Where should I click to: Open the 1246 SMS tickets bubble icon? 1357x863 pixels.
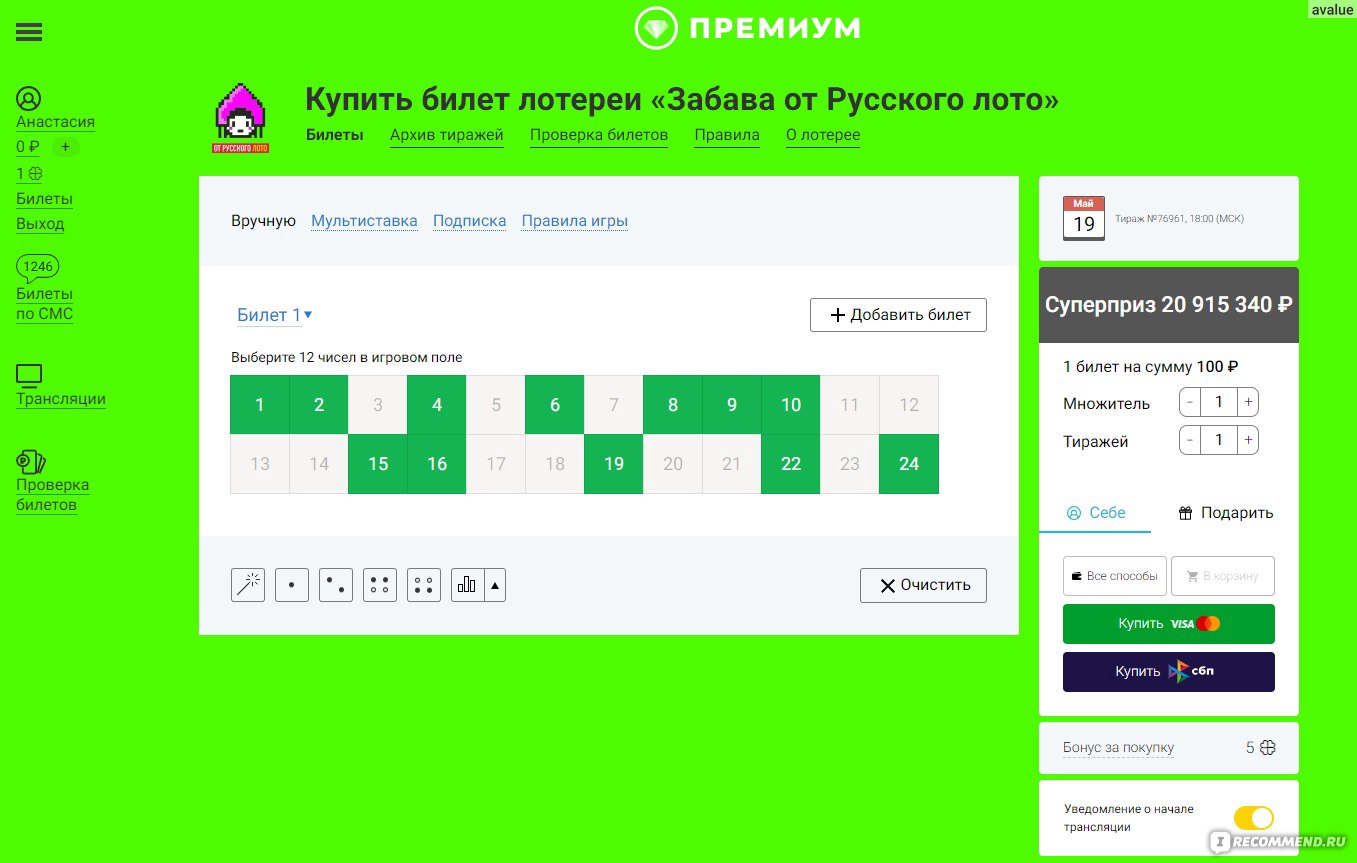pos(38,267)
